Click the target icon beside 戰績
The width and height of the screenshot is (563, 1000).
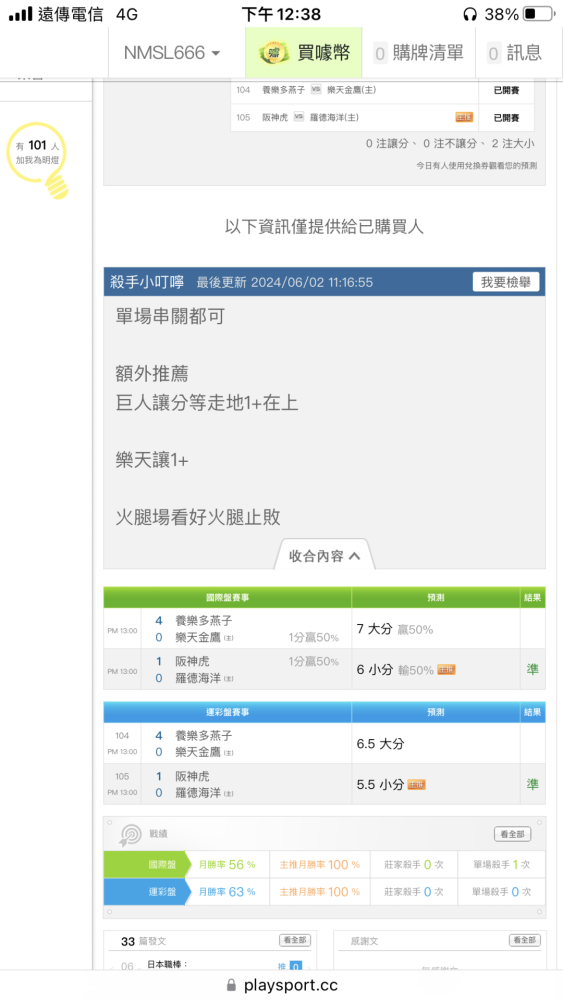pyautogui.click(x=131, y=834)
